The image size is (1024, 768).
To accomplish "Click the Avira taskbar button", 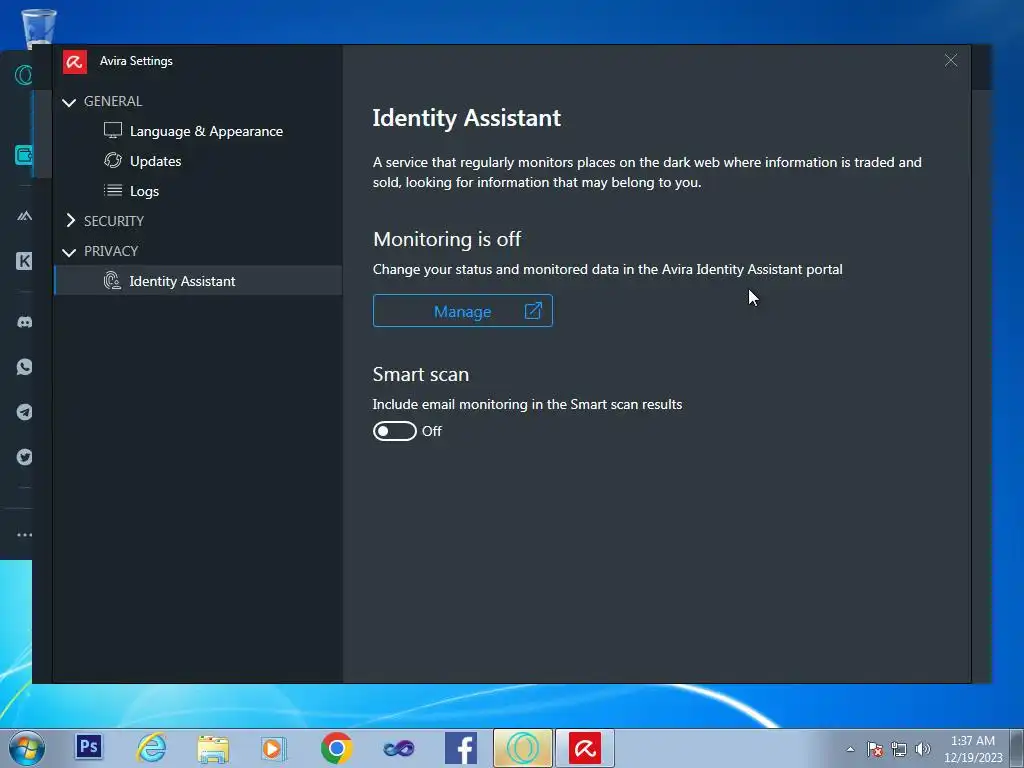I will pyautogui.click(x=584, y=748).
